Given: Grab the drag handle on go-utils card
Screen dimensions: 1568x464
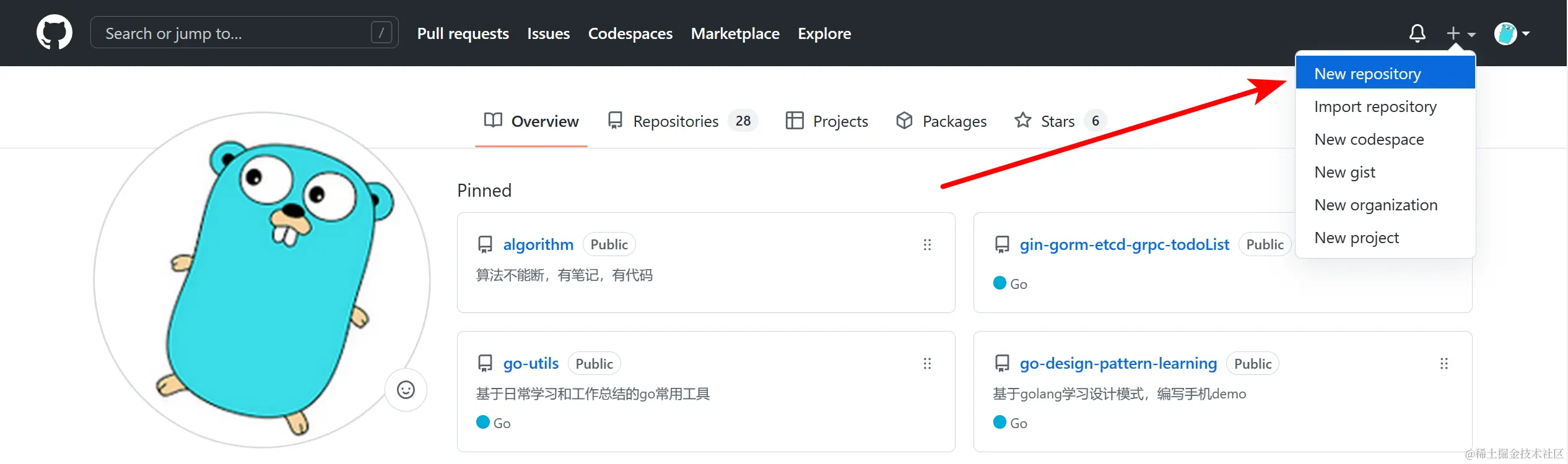Looking at the screenshot, I should pyautogui.click(x=927, y=364).
